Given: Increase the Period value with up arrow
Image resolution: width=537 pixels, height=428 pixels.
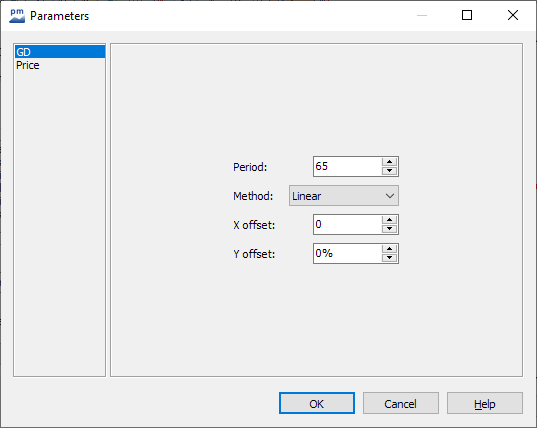Looking at the screenshot, I should coord(389,162).
